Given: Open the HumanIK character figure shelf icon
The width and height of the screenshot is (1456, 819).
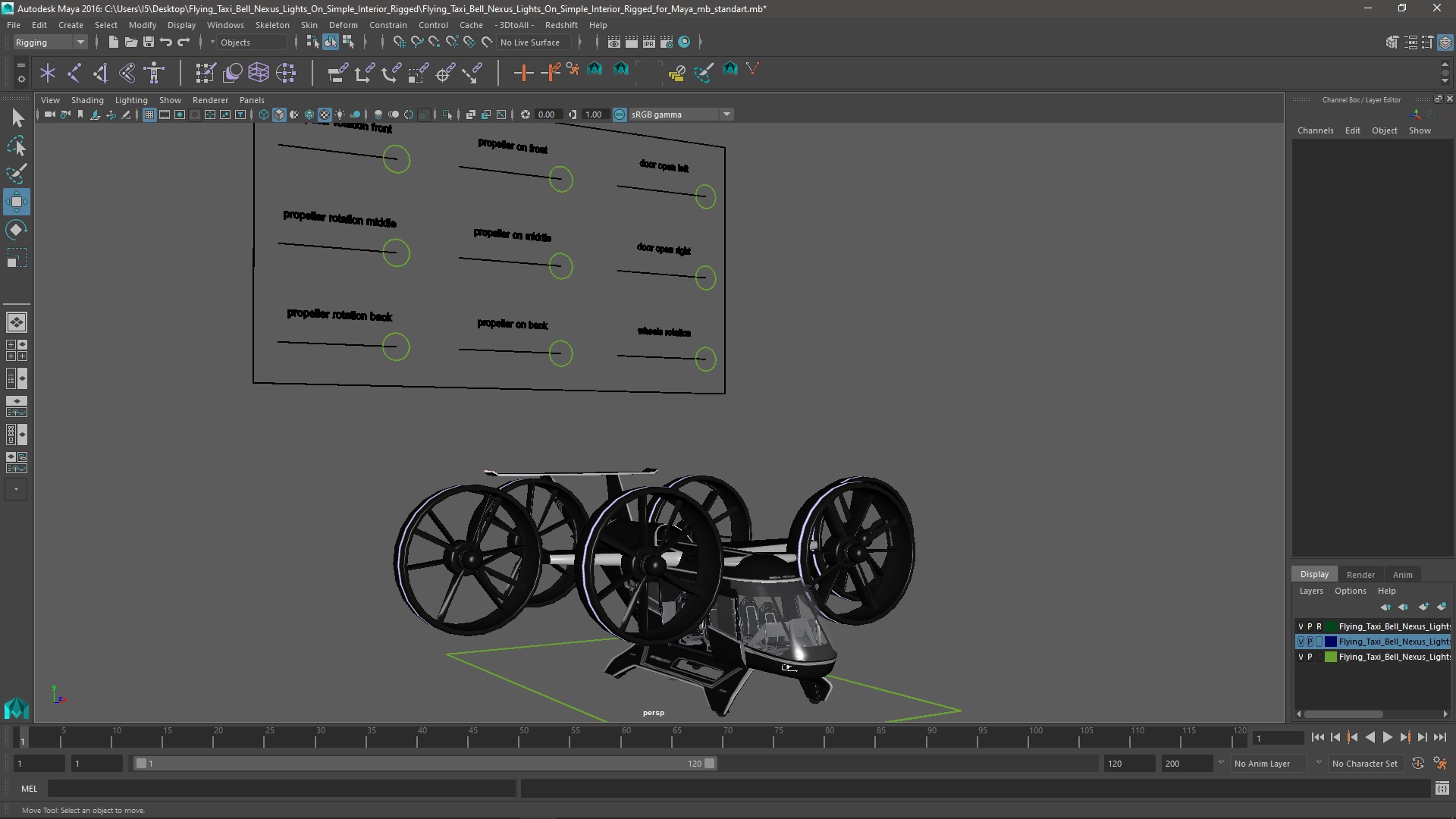Looking at the screenshot, I should [155, 73].
